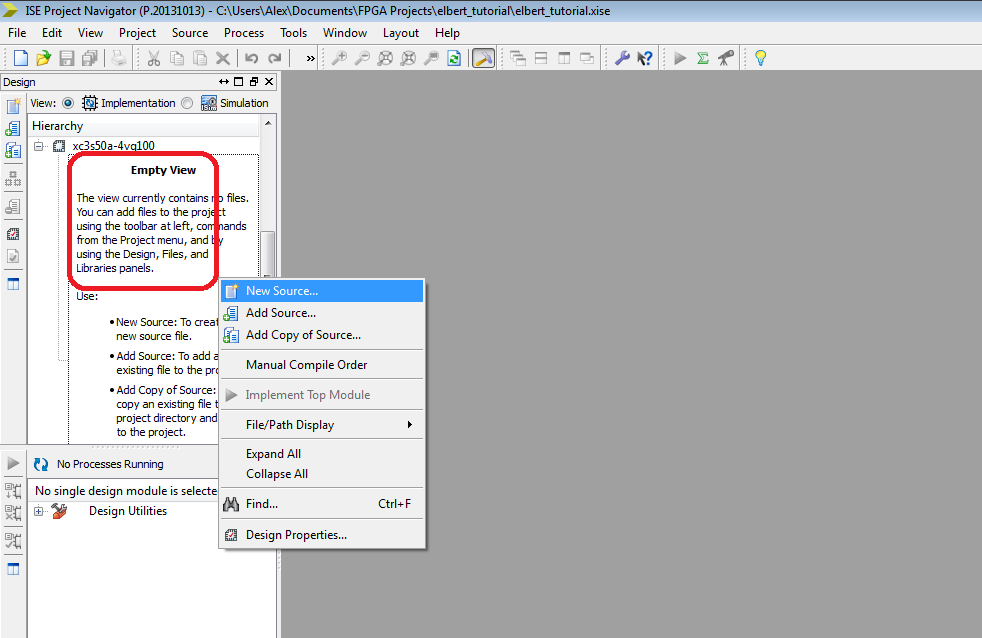Image resolution: width=982 pixels, height=638 pixels.
Task: Maximize the Design panel square icon
Action: (239, 81)
